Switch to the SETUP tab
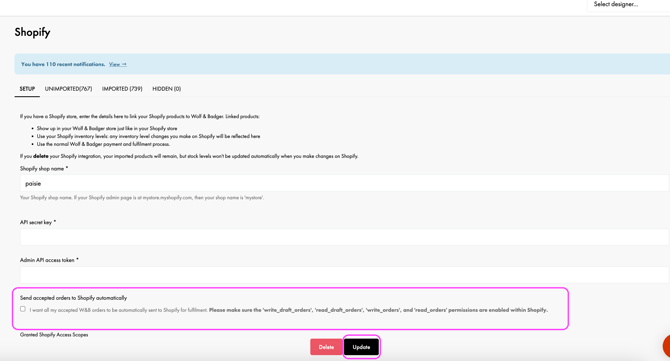The width and height of the screenshot is (670, 361). pyautogui.click(x=27, y=89)
